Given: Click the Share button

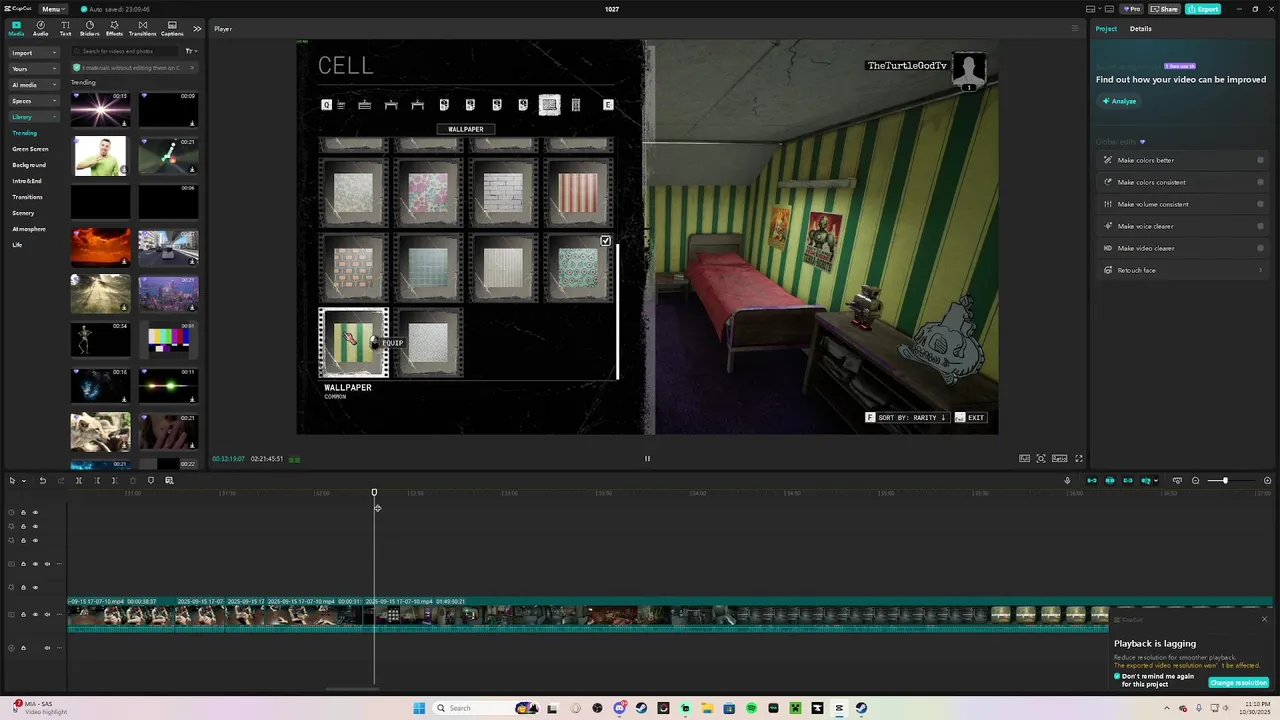Looking at the screenshot, I should (x=1165, y=9).
